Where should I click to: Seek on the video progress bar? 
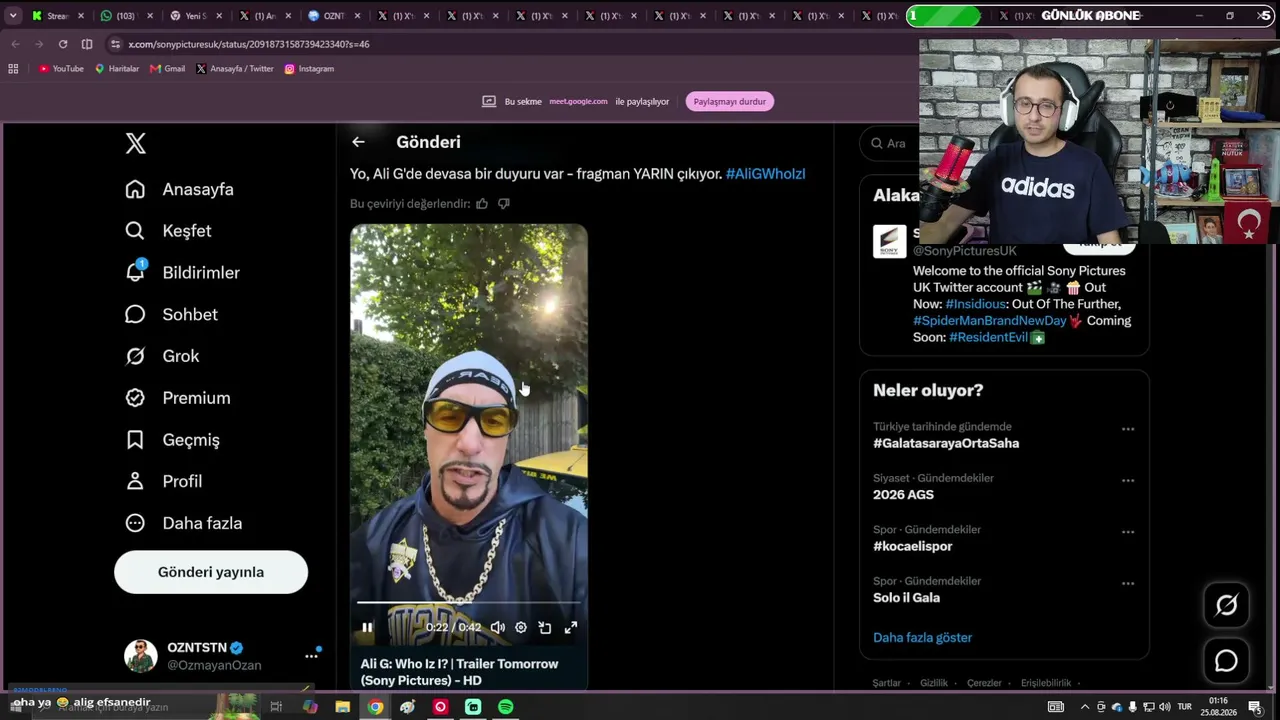(468, 603)
